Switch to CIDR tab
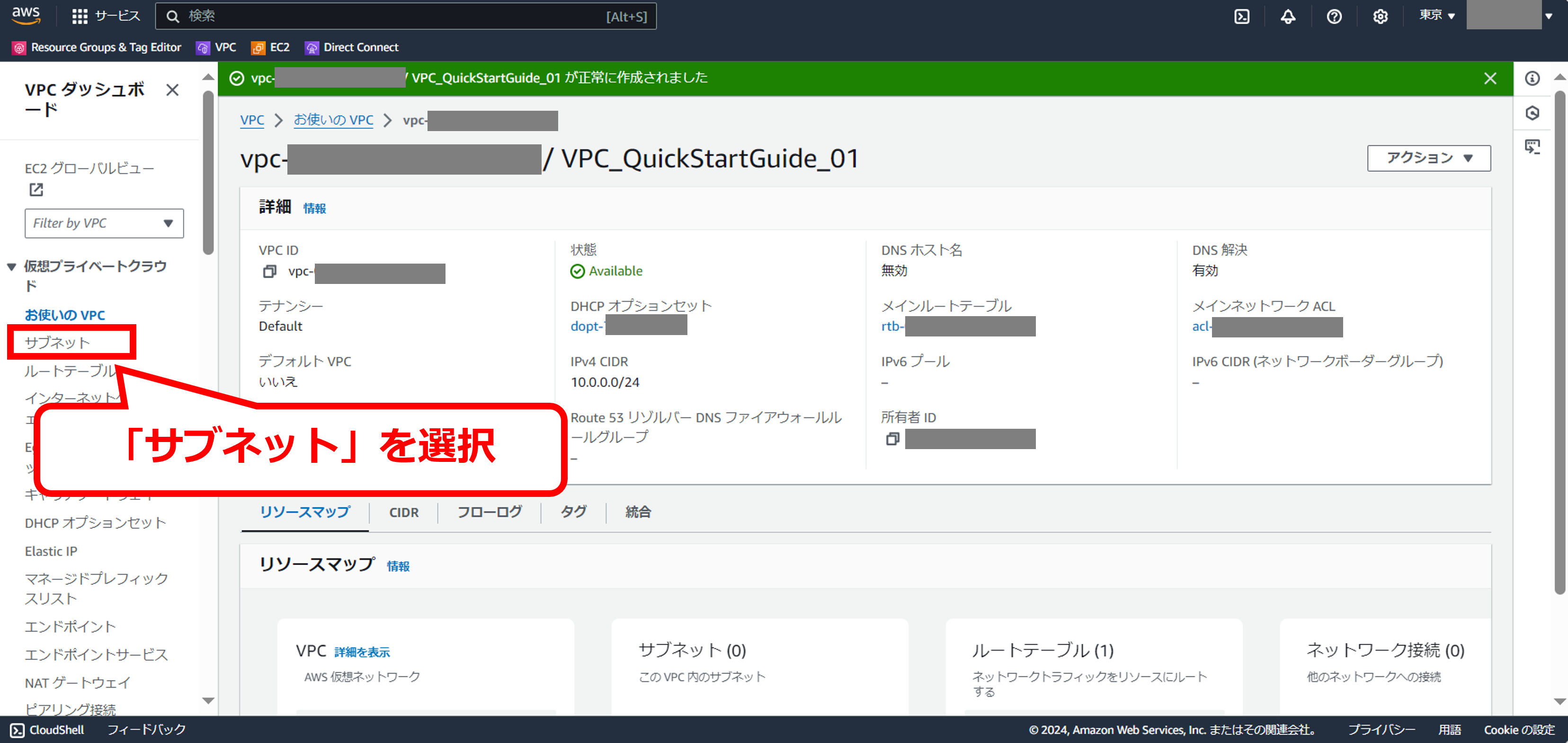This screenshot has width=1568, height=743. [x=403, y=513]
